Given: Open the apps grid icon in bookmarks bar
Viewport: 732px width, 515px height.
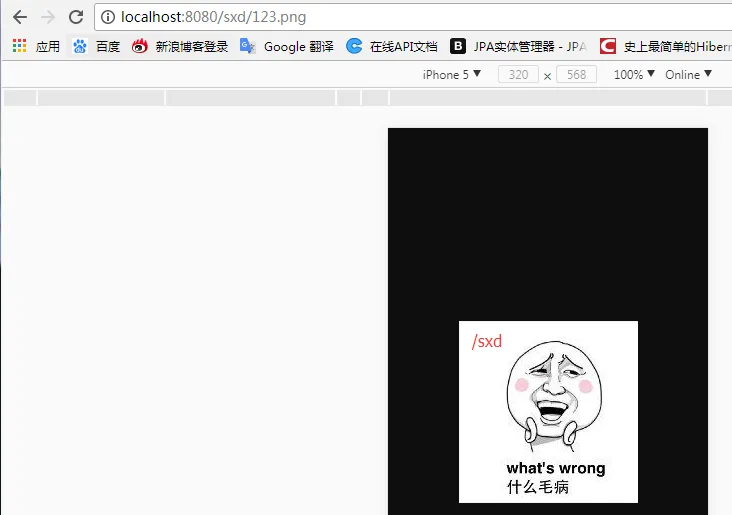Looking at the screenshot, I should [19, 46].
